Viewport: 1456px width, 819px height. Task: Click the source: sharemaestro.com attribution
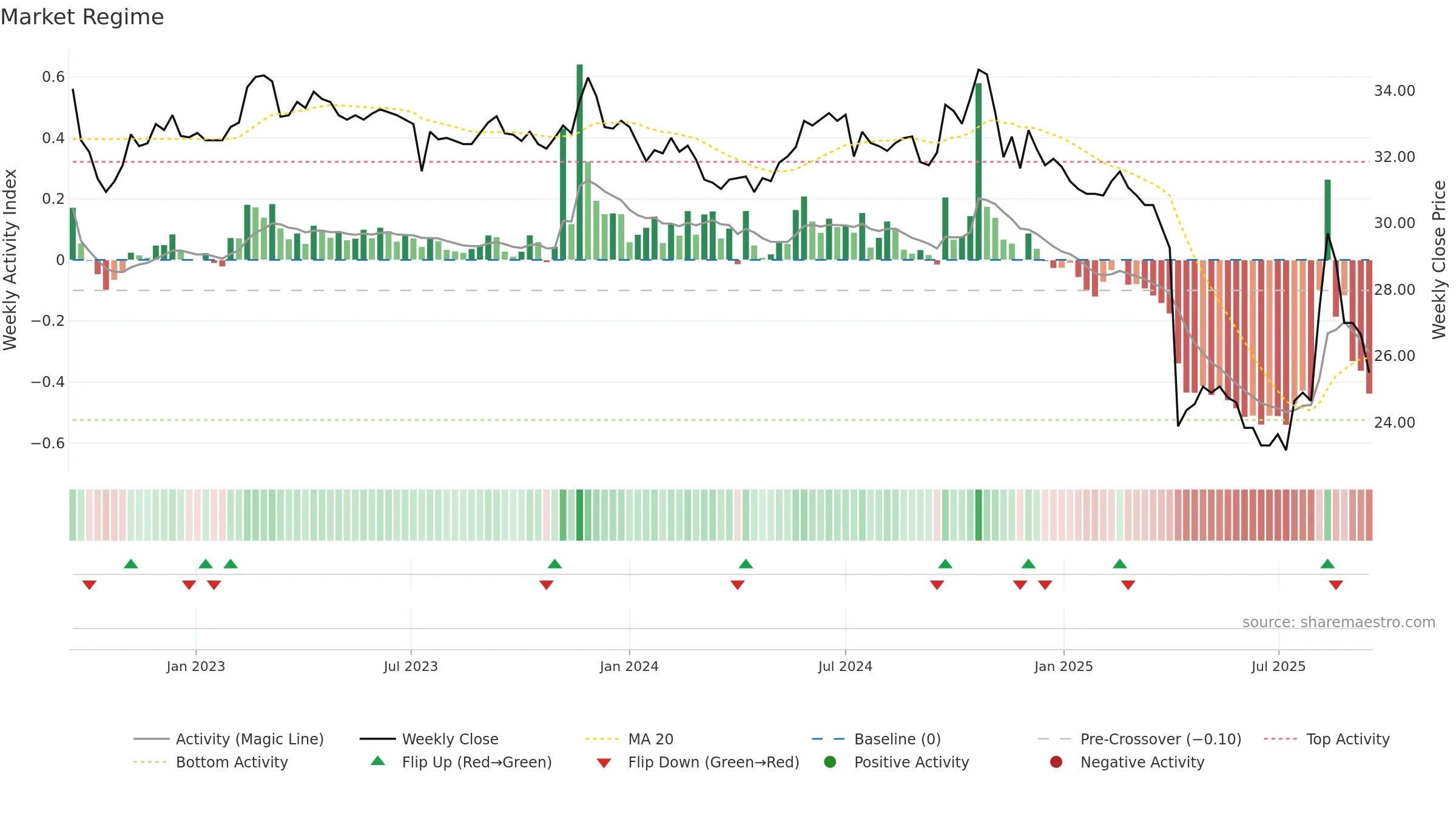coord(1339,622)
